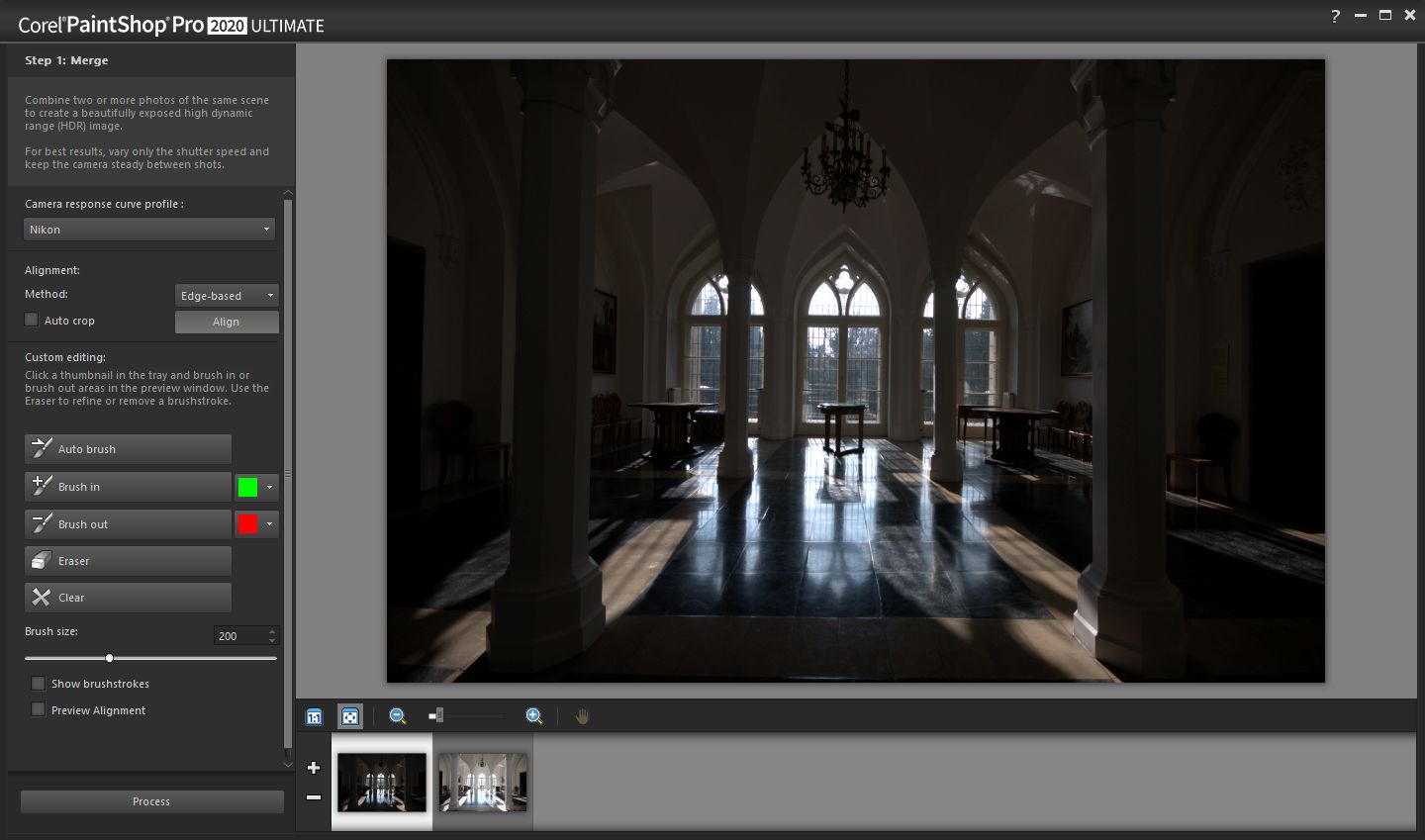Screen dimensions: 1425x840
Task: Click the Align button
Action: pos(226,321)
